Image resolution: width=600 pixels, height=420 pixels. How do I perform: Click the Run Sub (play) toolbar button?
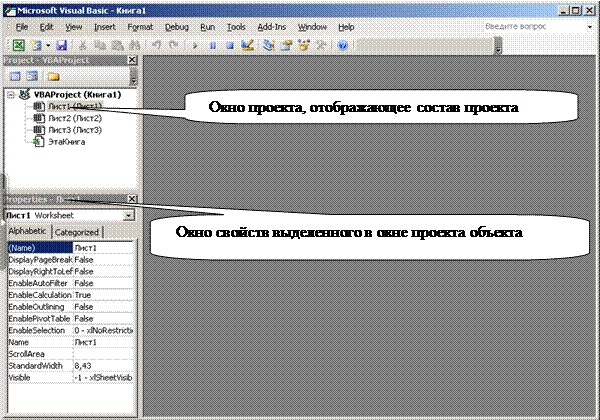(x=193, y=46)
